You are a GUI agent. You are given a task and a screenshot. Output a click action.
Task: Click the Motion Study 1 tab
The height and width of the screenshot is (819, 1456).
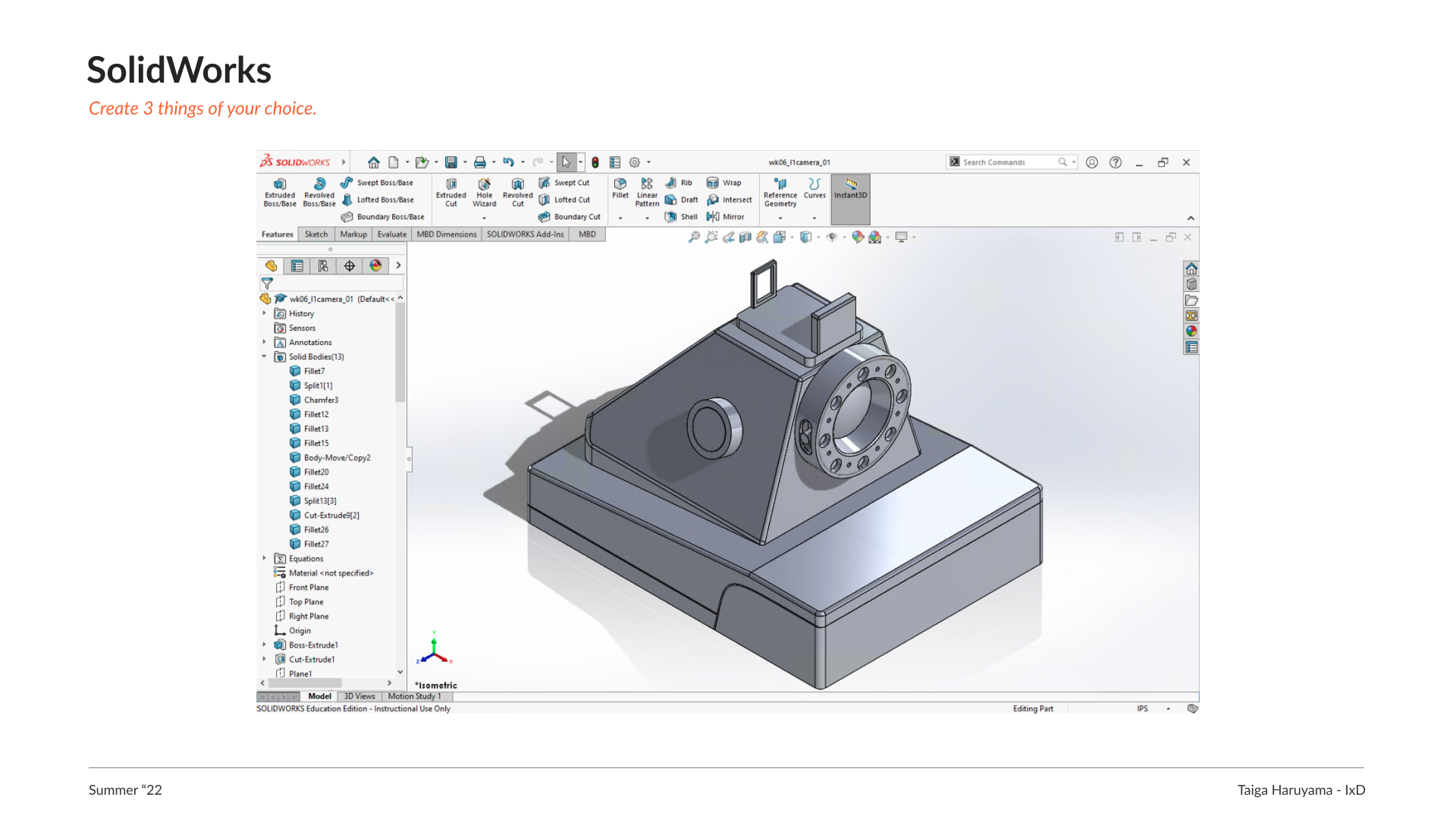[x=414, y=696]
